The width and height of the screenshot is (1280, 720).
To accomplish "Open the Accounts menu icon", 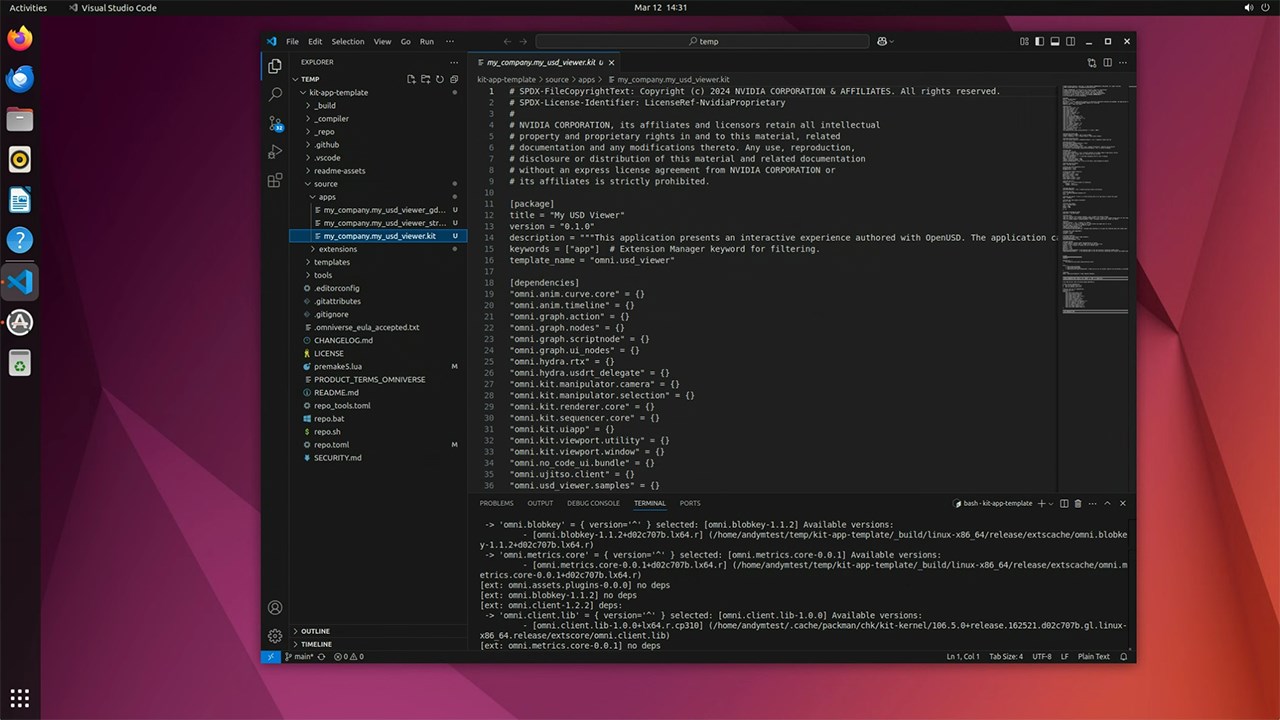I will coord(275,608).
